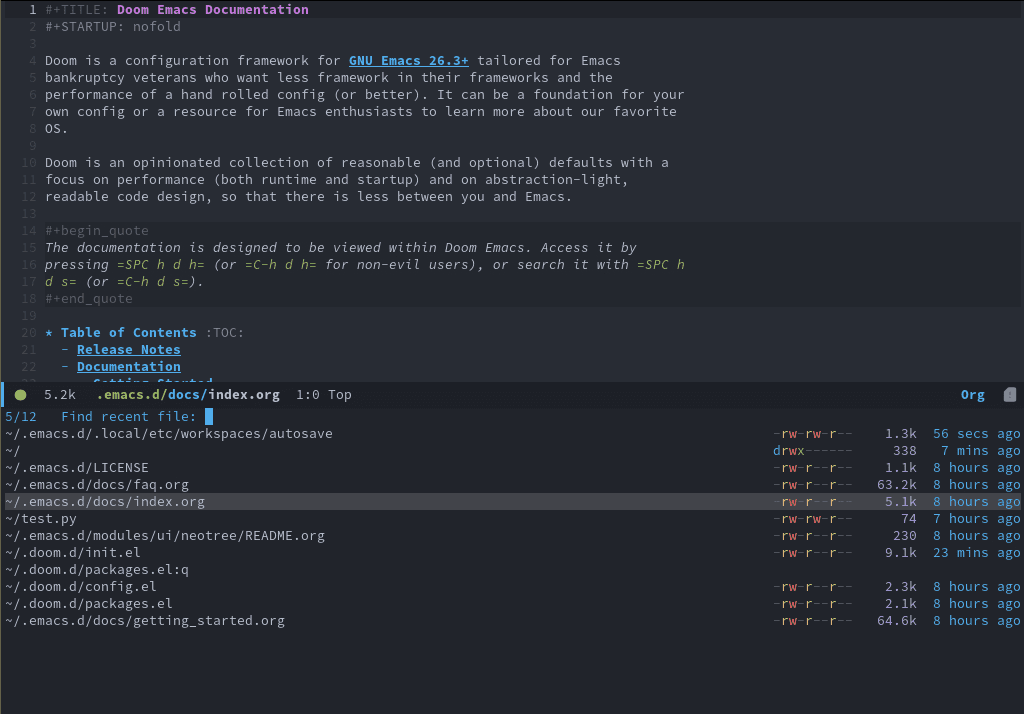Click the green buffer state dot in modeline

(20, 395)
